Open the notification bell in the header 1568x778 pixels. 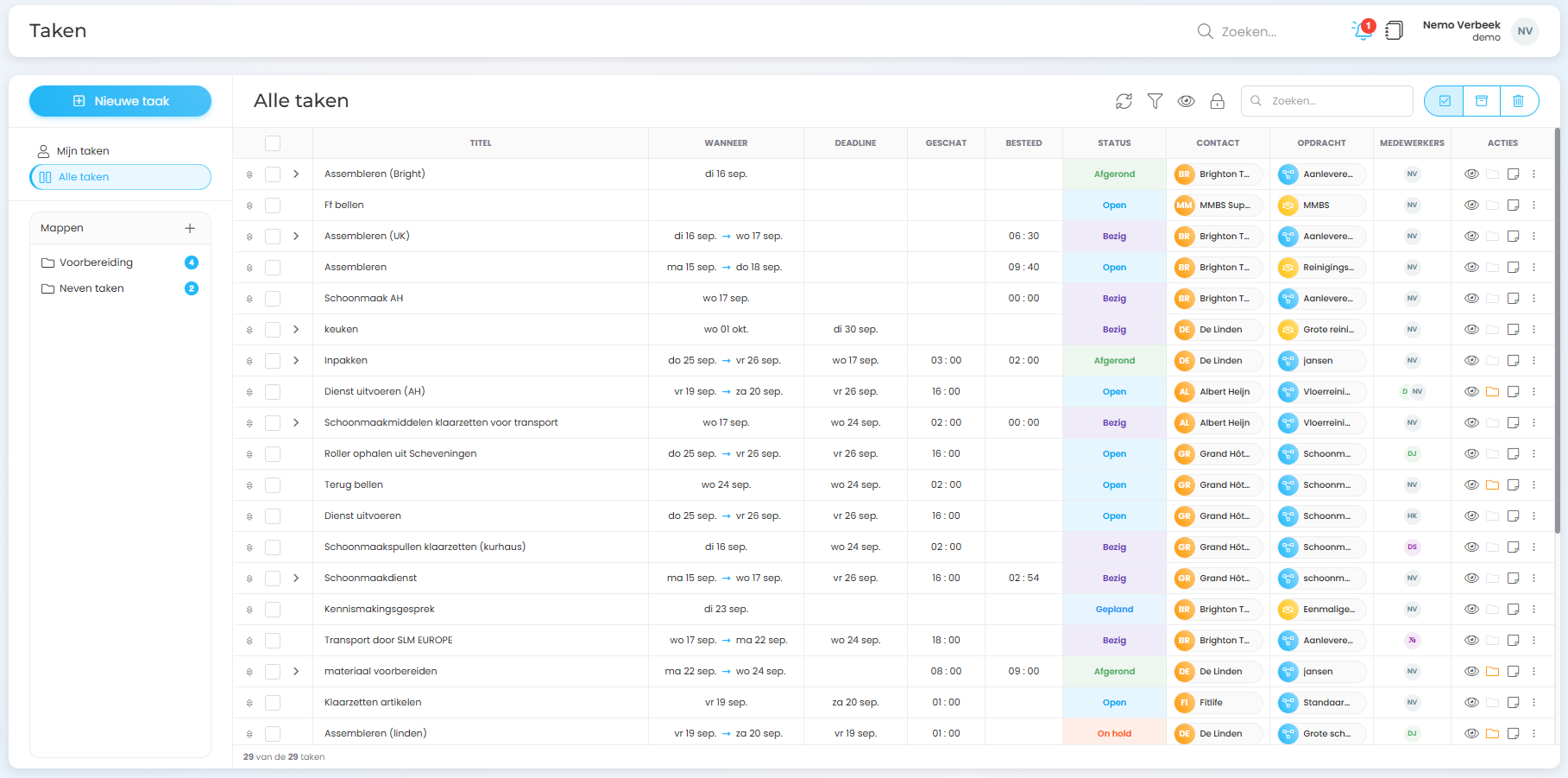coord(1363,31)
